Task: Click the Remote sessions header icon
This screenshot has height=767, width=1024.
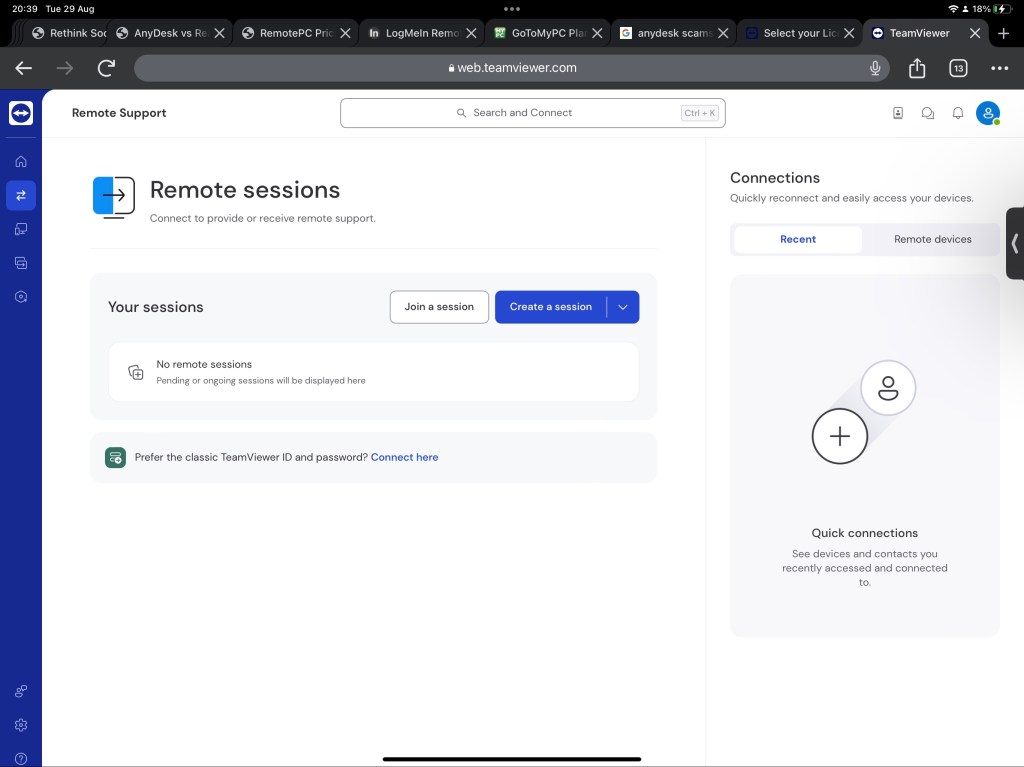Action: [114, 197]
